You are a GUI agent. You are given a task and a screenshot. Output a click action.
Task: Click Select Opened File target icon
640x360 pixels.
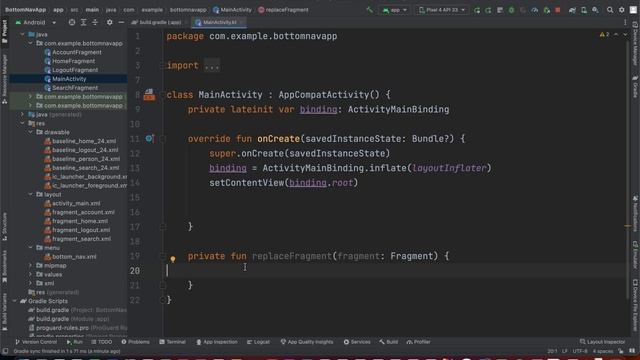(72, 22)
